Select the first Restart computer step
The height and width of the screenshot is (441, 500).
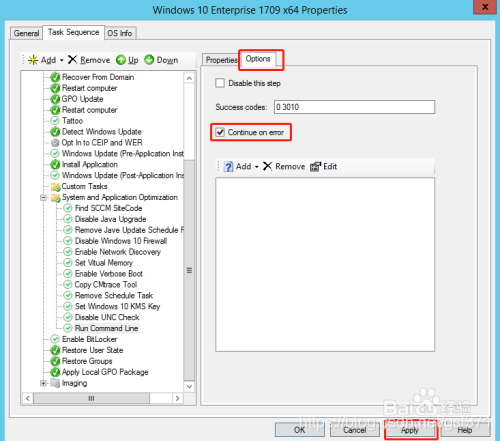(89, 88)
